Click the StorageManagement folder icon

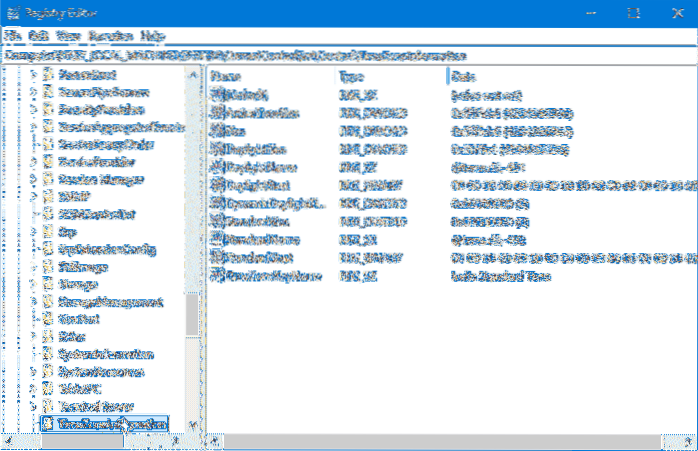point(49,303)
